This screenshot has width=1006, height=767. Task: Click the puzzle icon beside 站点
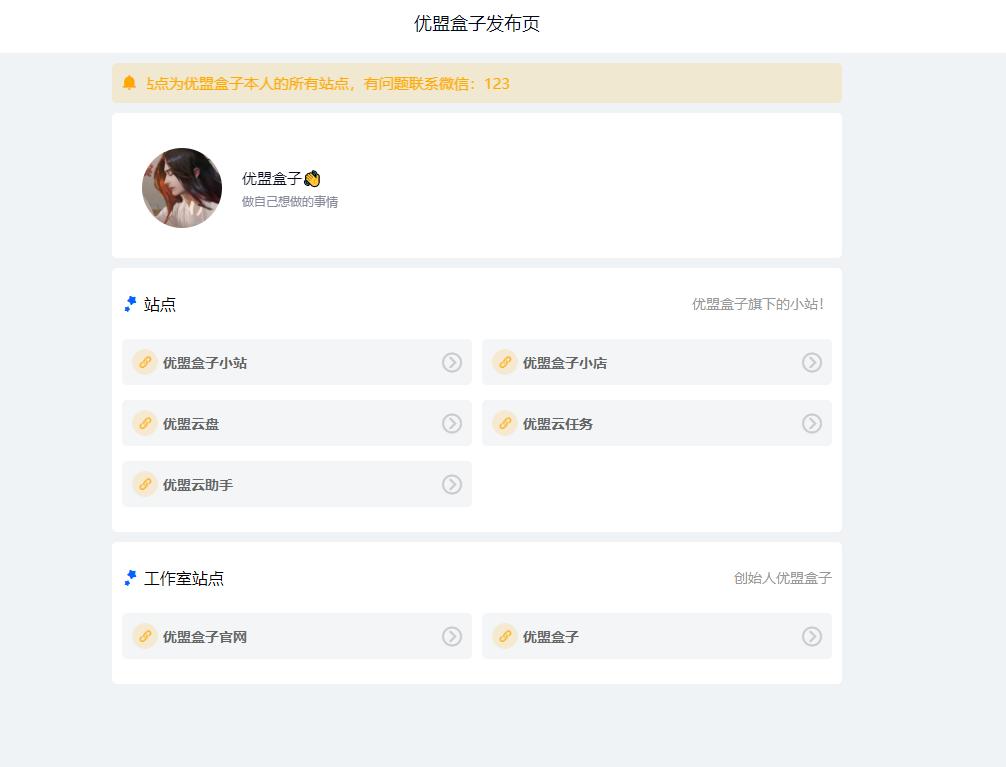[x=130, y=304]
